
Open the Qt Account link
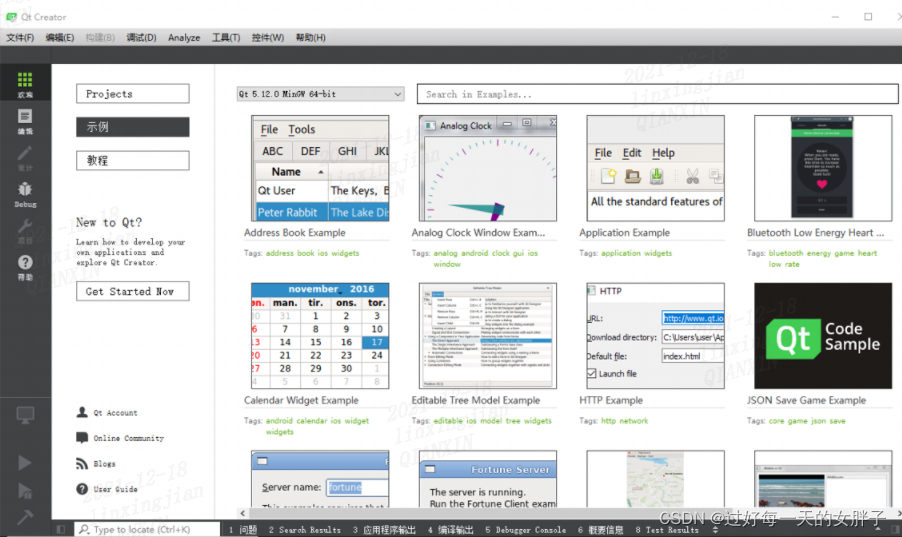(x=116, y=413)
